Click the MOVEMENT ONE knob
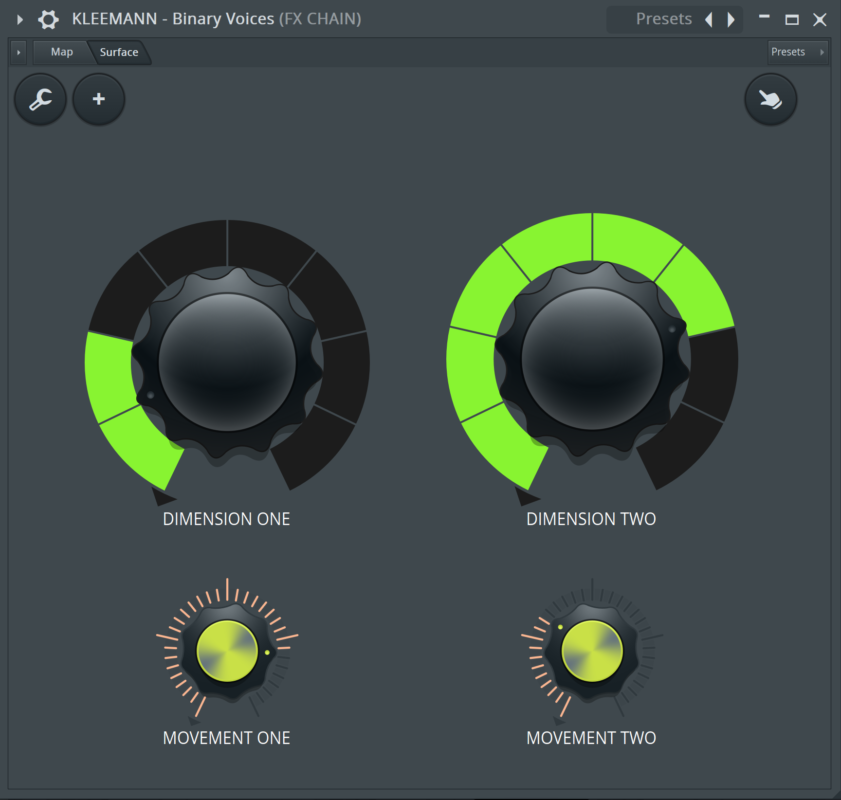This screenshot has height=800, width=841. click(x=227, y=650)
